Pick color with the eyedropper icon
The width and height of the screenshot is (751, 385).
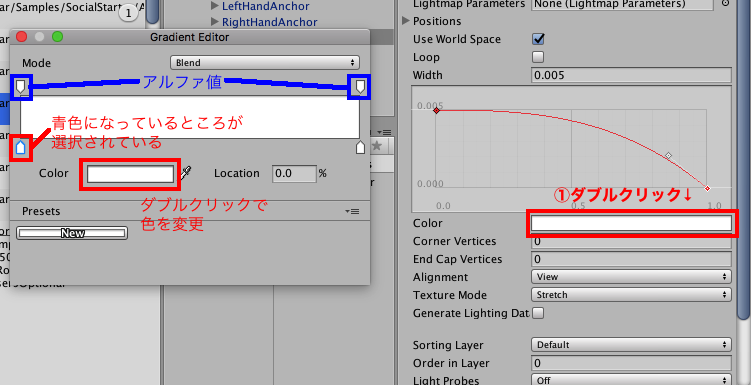[x=186, y=173]
